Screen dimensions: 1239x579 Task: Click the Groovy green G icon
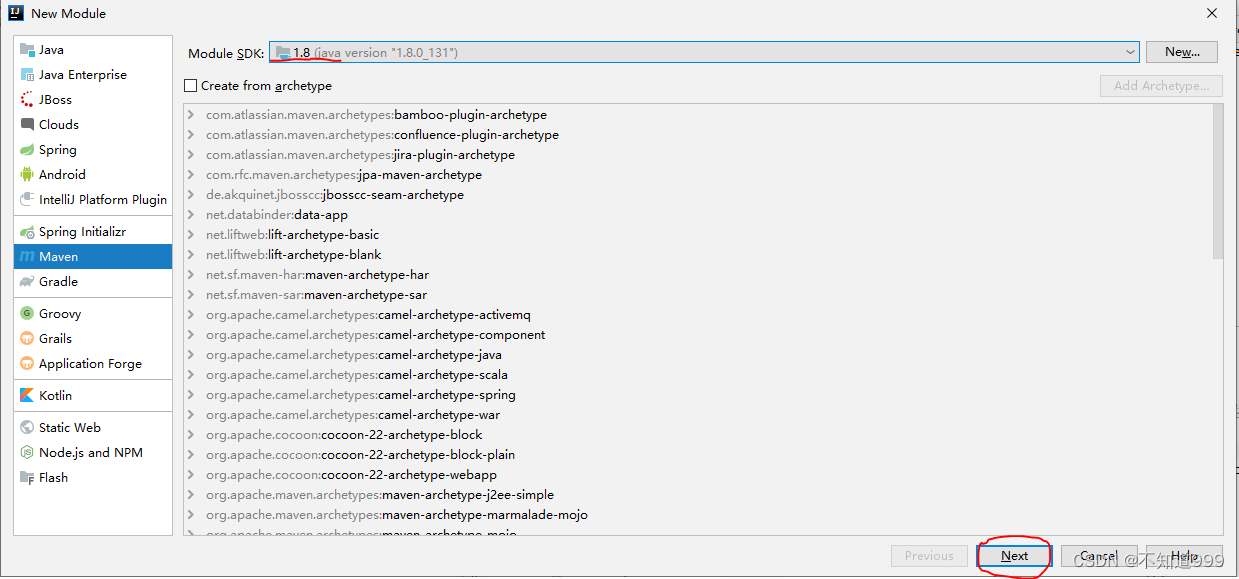[x=27, y=314]
